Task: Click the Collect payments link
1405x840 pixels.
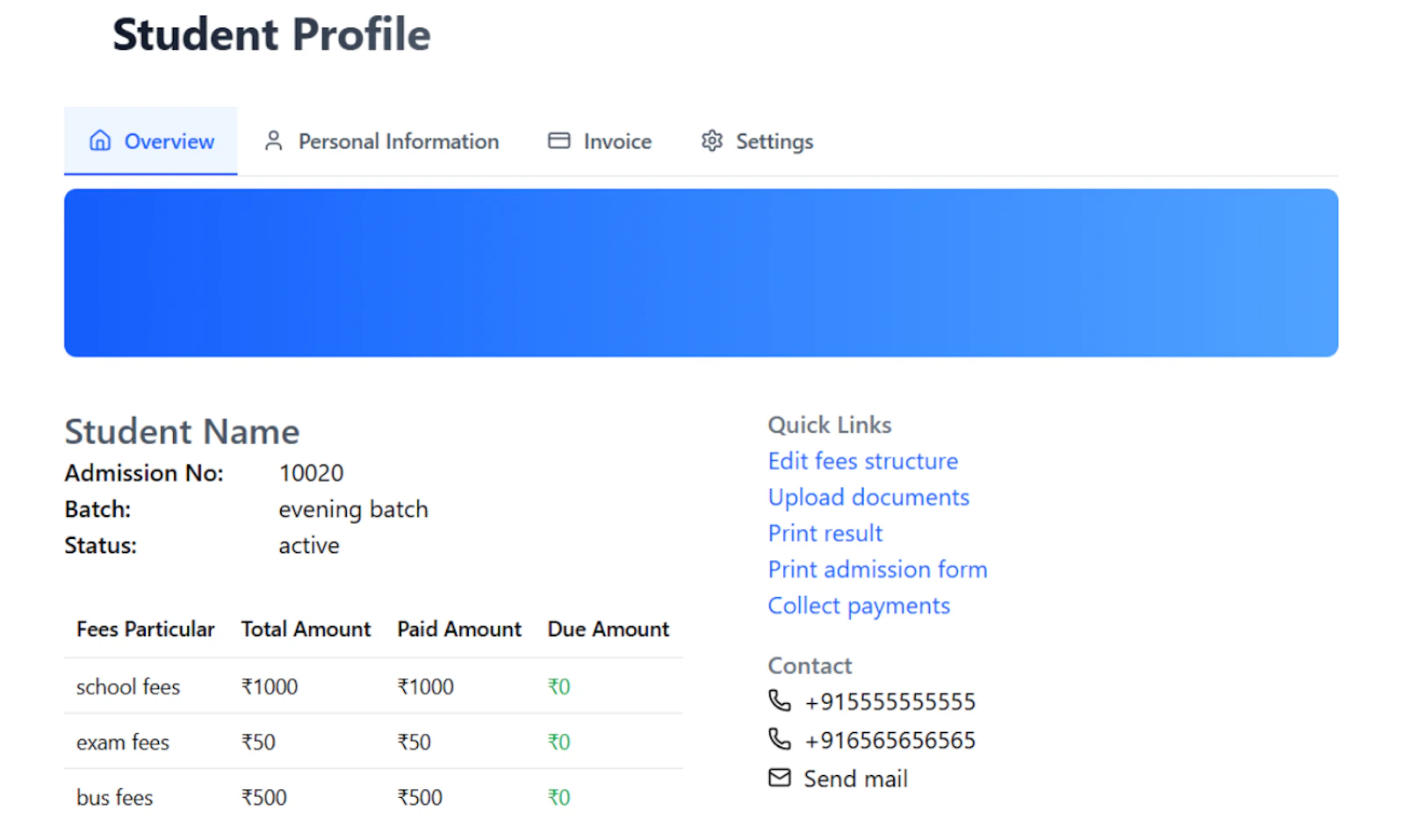Action: 859,606
